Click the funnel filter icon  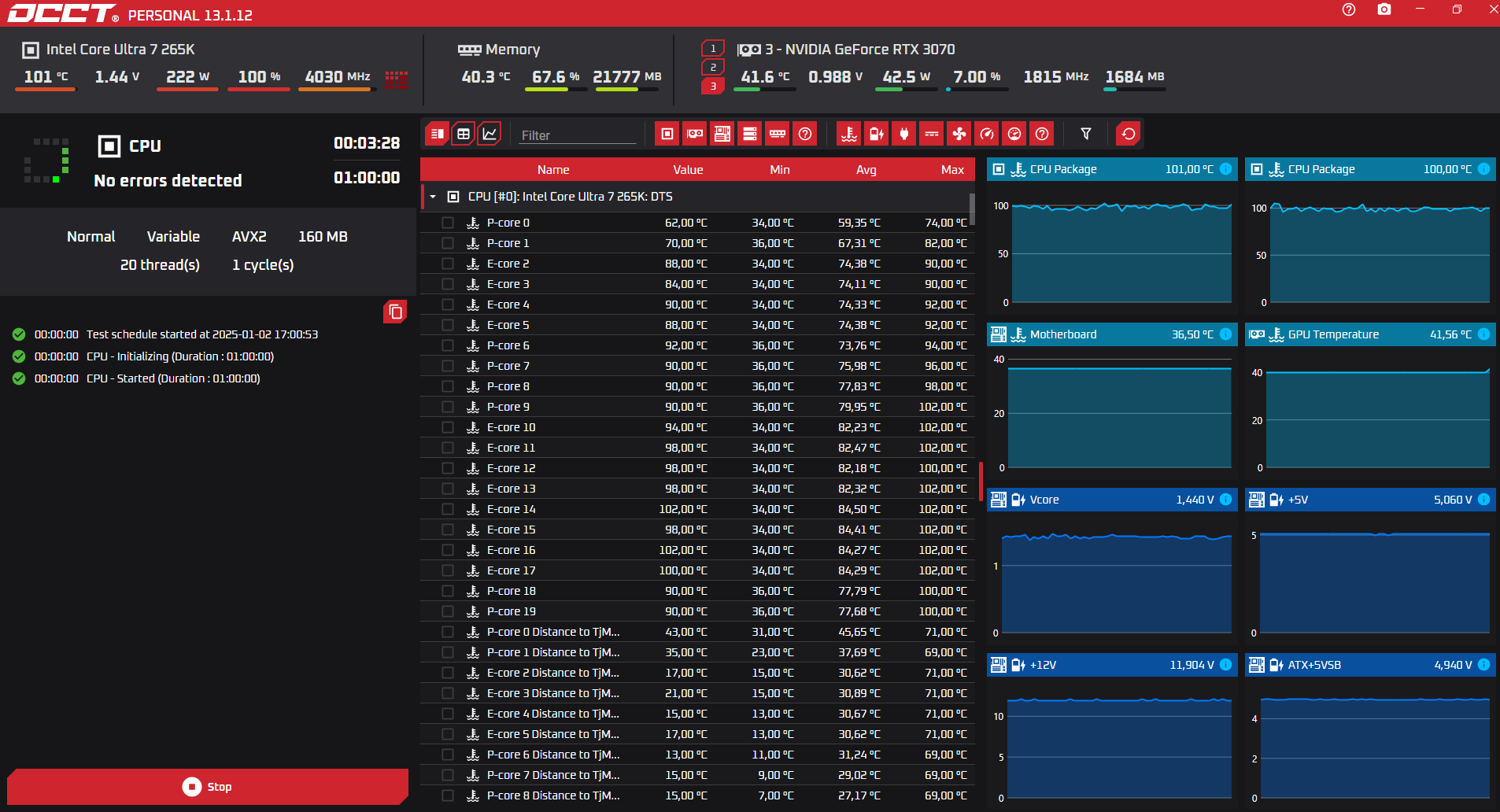point(1086,134)
